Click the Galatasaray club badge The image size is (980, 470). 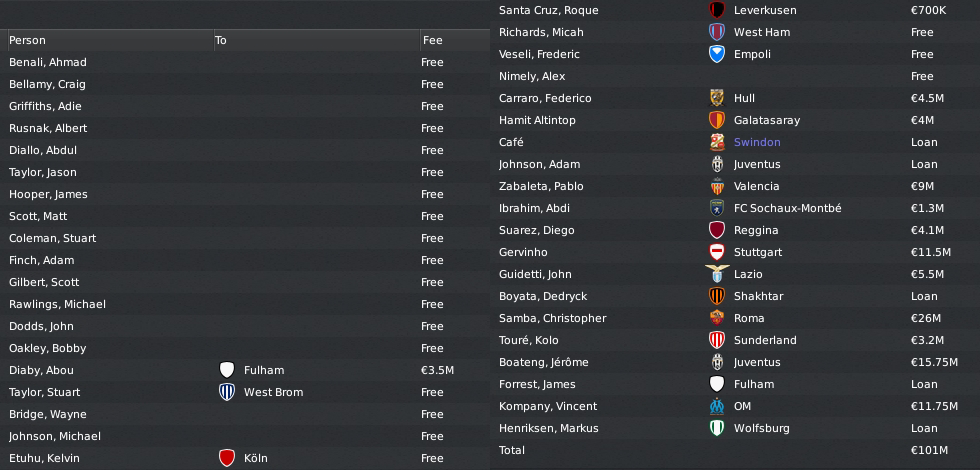[x=716, y=120]
